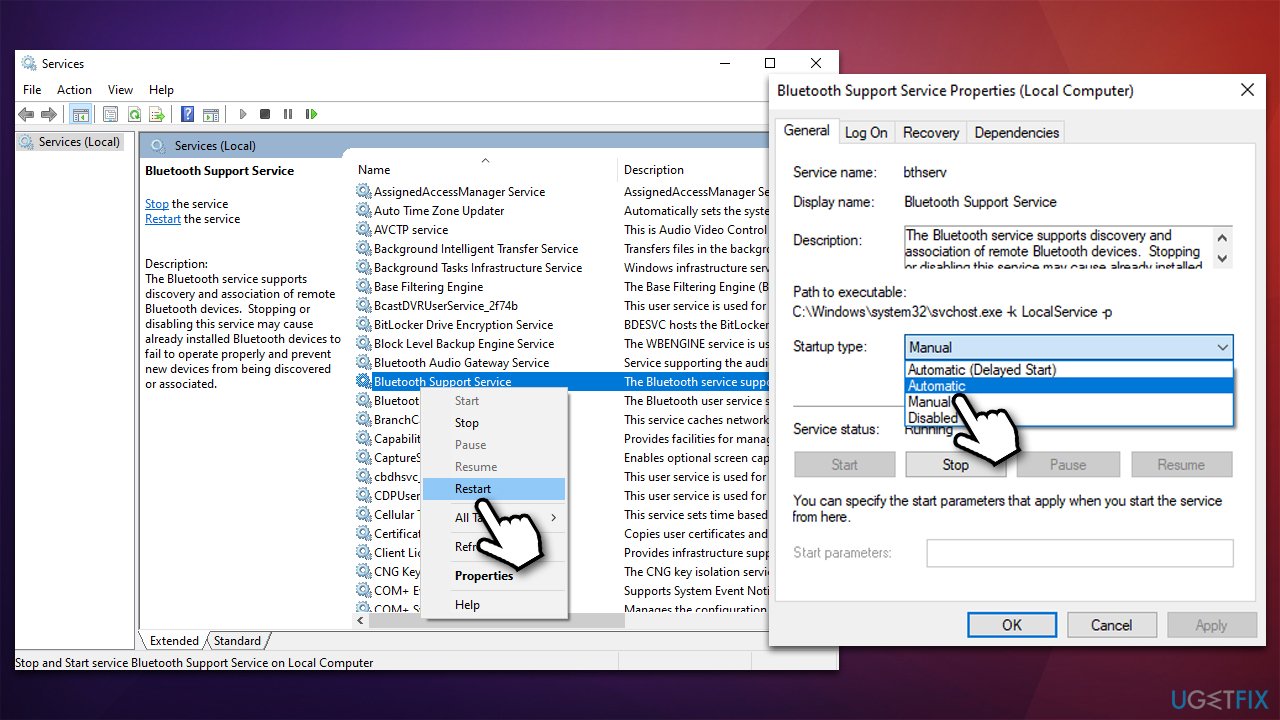This screenshot has width=1280, height=720.
Task: Click gear icon beside AVCTP service
Action: pyautogui.click(x=364, y=229)
